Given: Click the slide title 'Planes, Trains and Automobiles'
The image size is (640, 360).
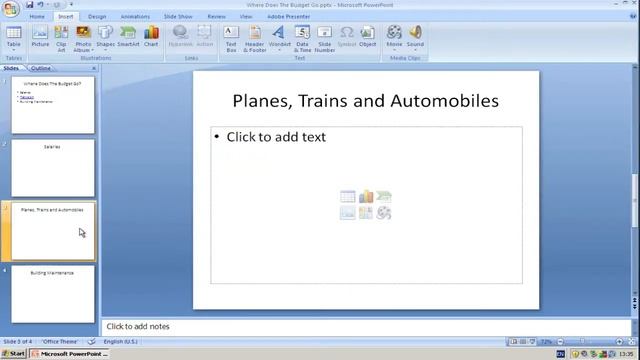Looking at the screenshot, I should click(365, 101).
